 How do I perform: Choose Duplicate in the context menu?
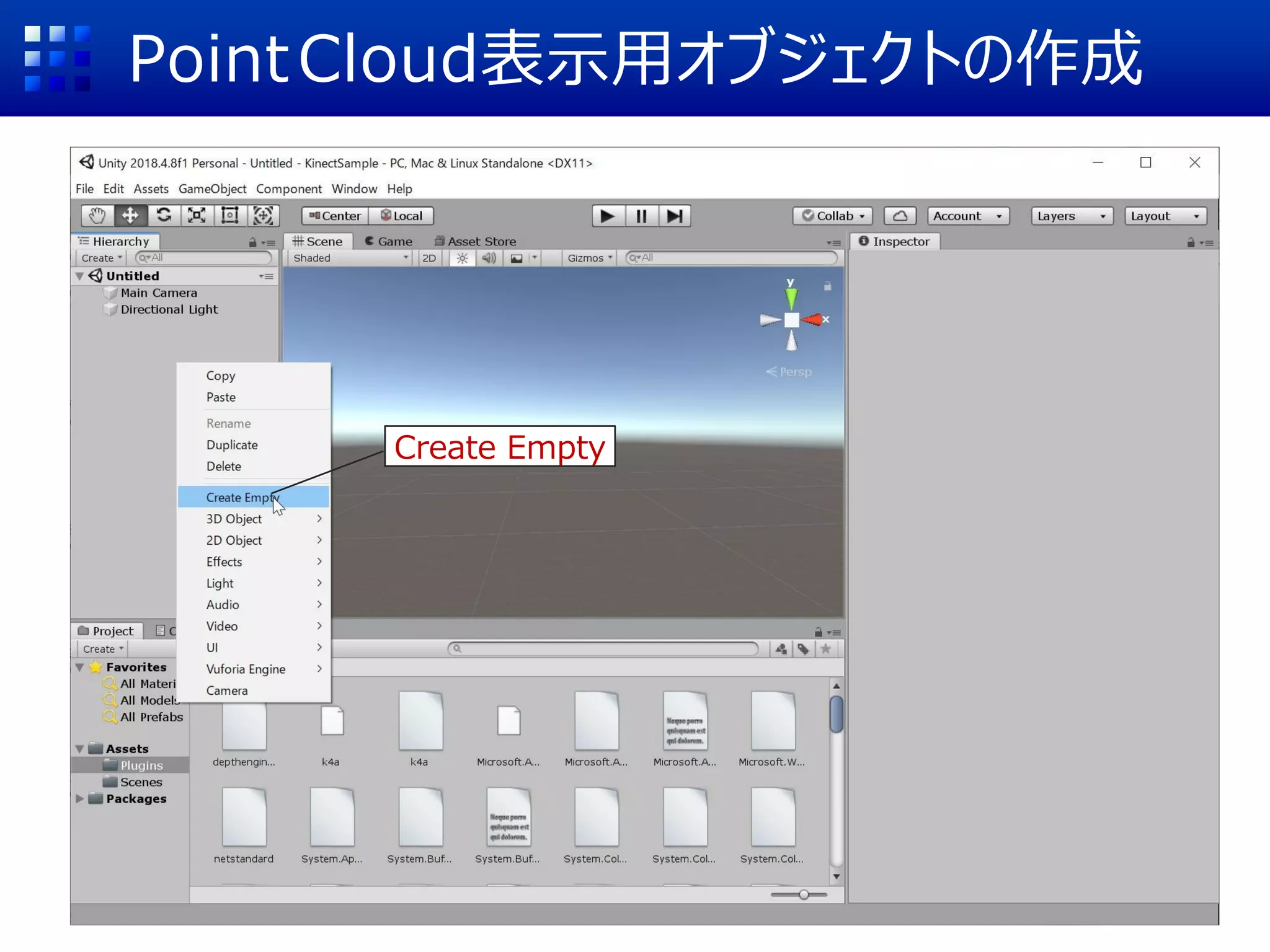pyautogui.click(x=254, y=445)
